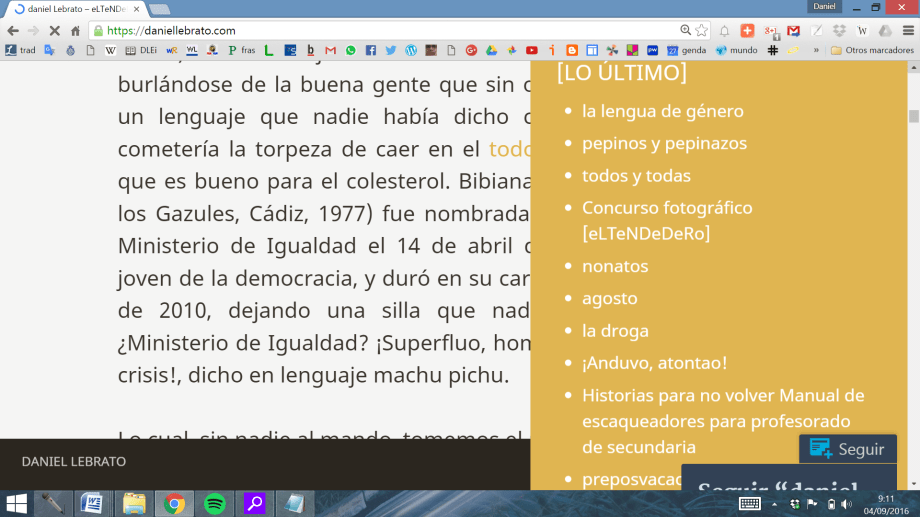The image size is (920, 517).
Task: Open 'Historias para no volver' post
Action: [723, 421]
